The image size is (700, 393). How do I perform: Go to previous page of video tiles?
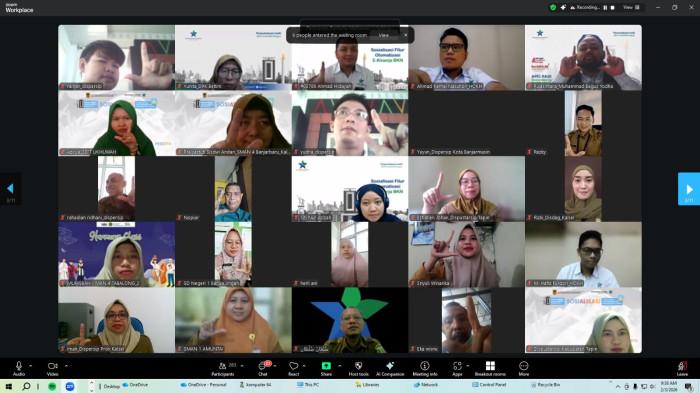(x=10, y=189)
